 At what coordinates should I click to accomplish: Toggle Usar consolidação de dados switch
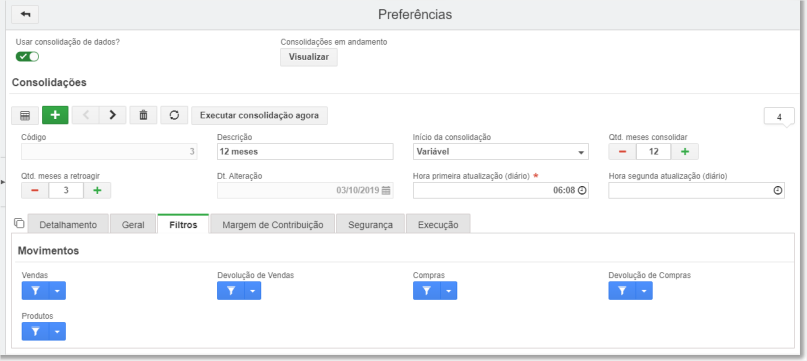pos(27,56)
